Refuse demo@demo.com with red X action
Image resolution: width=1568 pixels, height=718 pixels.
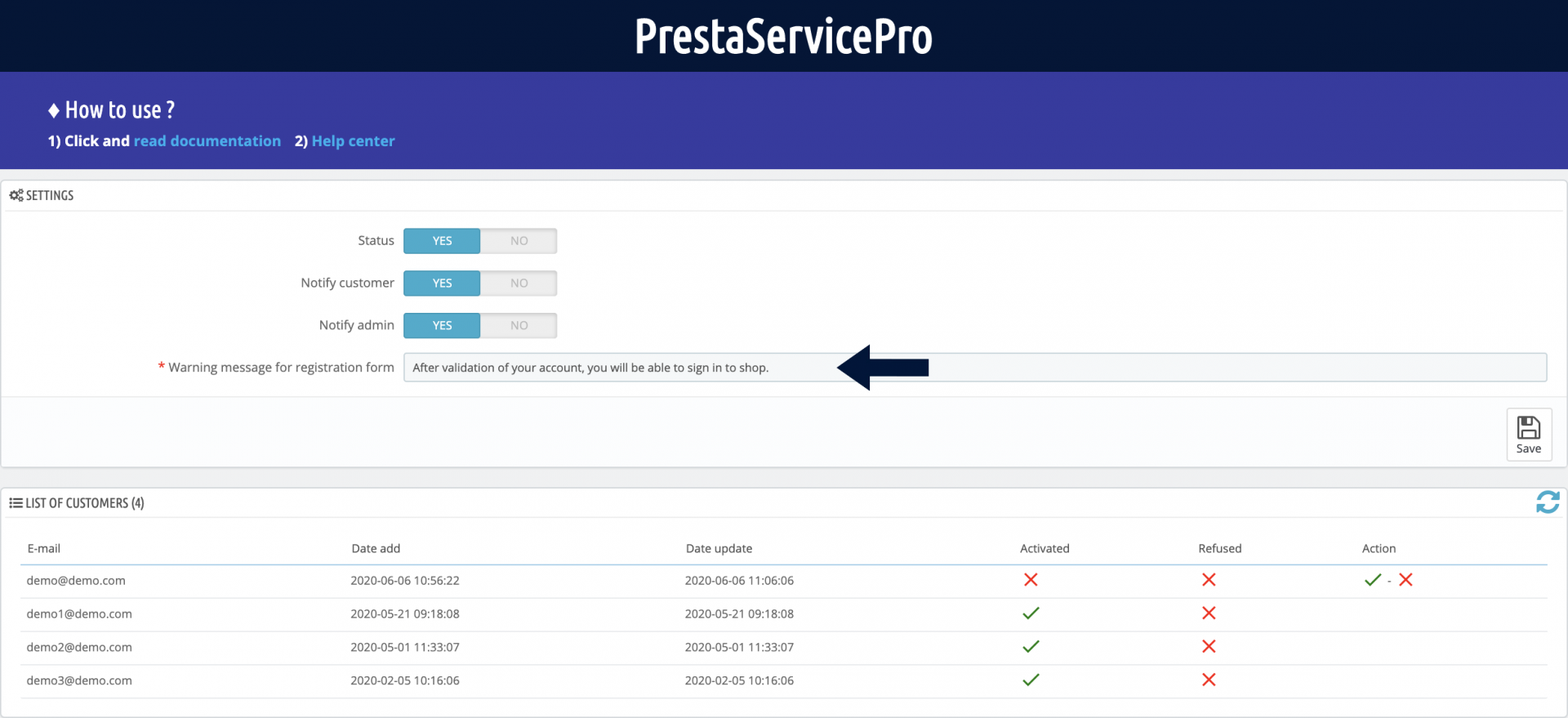[1405, 580]
